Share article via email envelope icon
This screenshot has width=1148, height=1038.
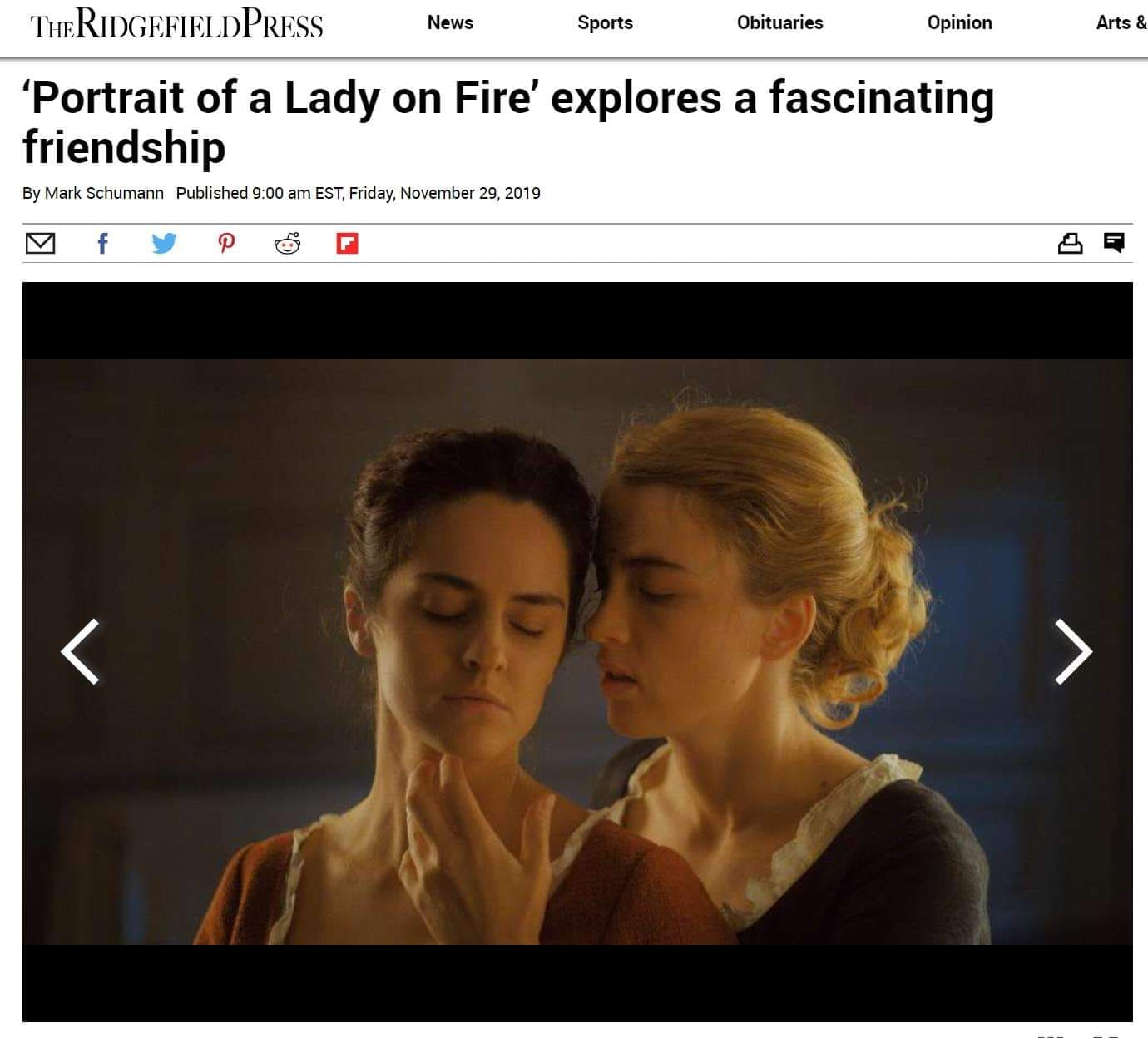coord(40,243)
